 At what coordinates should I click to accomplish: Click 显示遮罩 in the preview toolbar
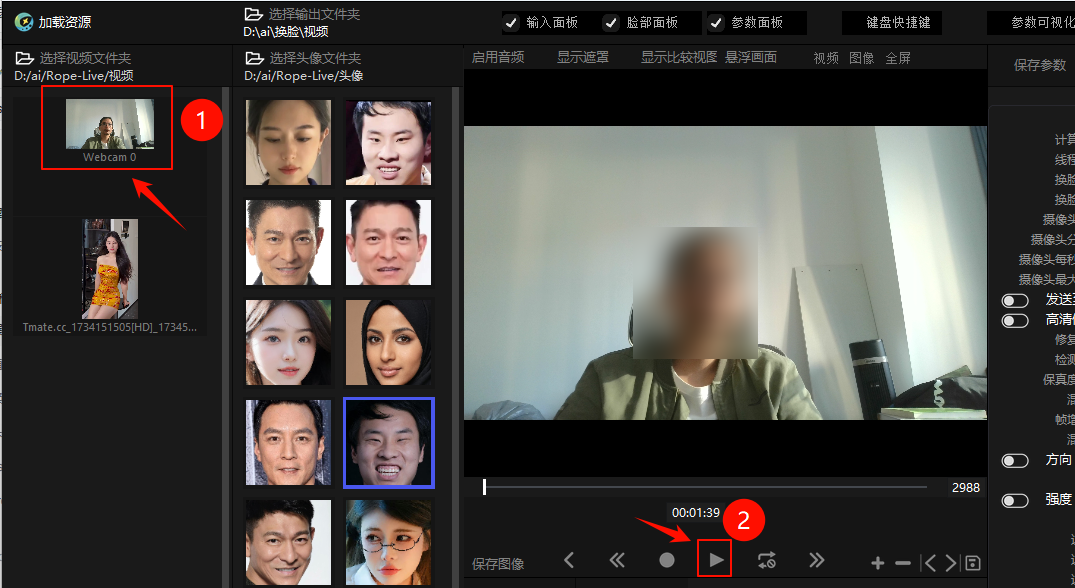583,58
